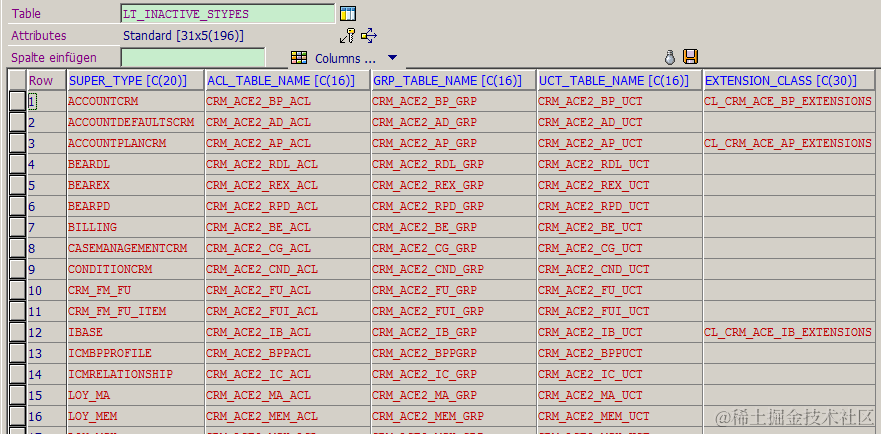Image resolution: width=881 pixels, height=434 pixels.
Task: Click the CRM_ACE2_MEM_GRP cell in row 16
Action: click(x=453, y=416)
